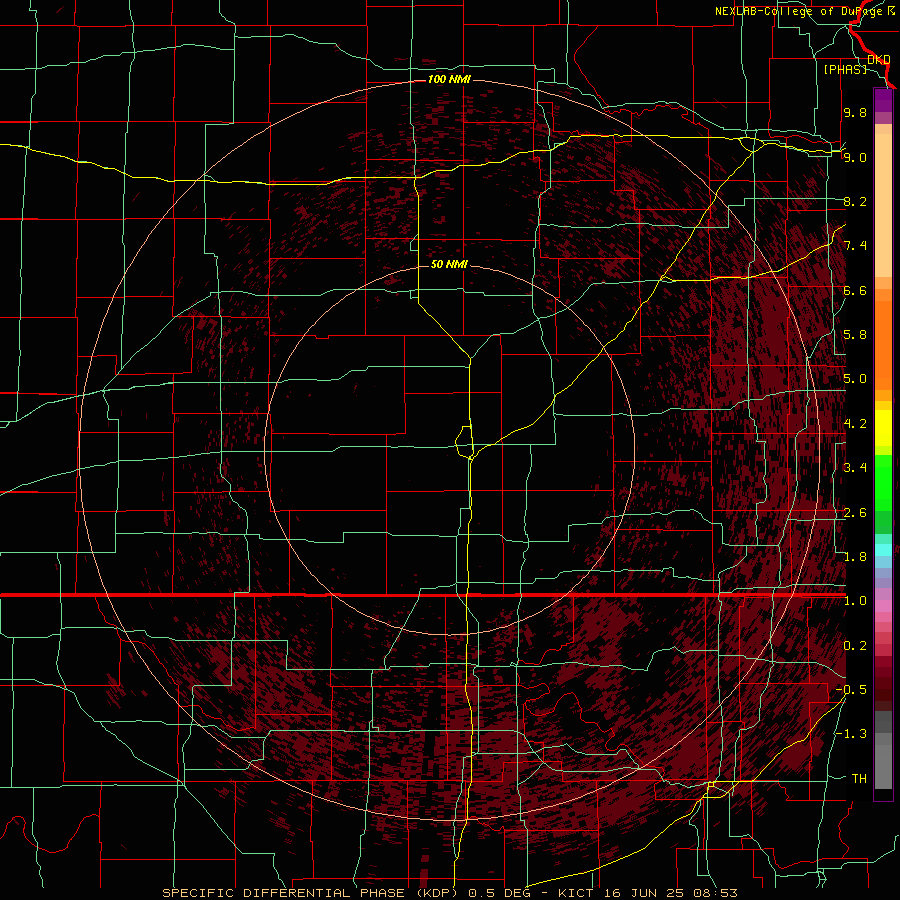Screen dimensions: 900x900
Task: Pick the purple swatch at legend top
Action: coord(883,101)
